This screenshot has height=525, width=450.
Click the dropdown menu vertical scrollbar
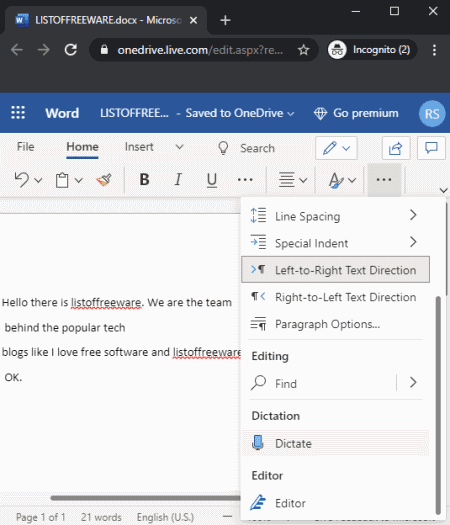pos(438,405)
